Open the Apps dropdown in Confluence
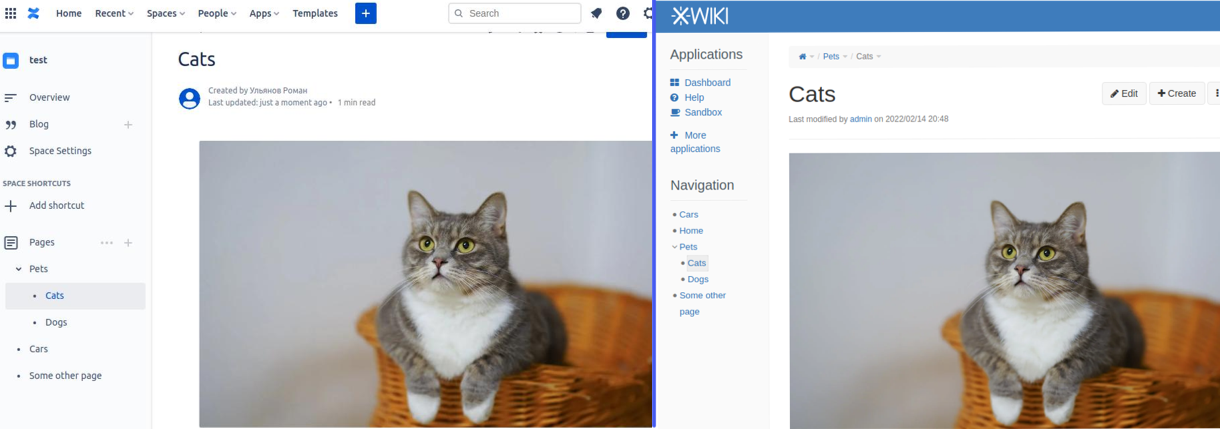This screenshot has height=429, width=1220. pos(265,13)
